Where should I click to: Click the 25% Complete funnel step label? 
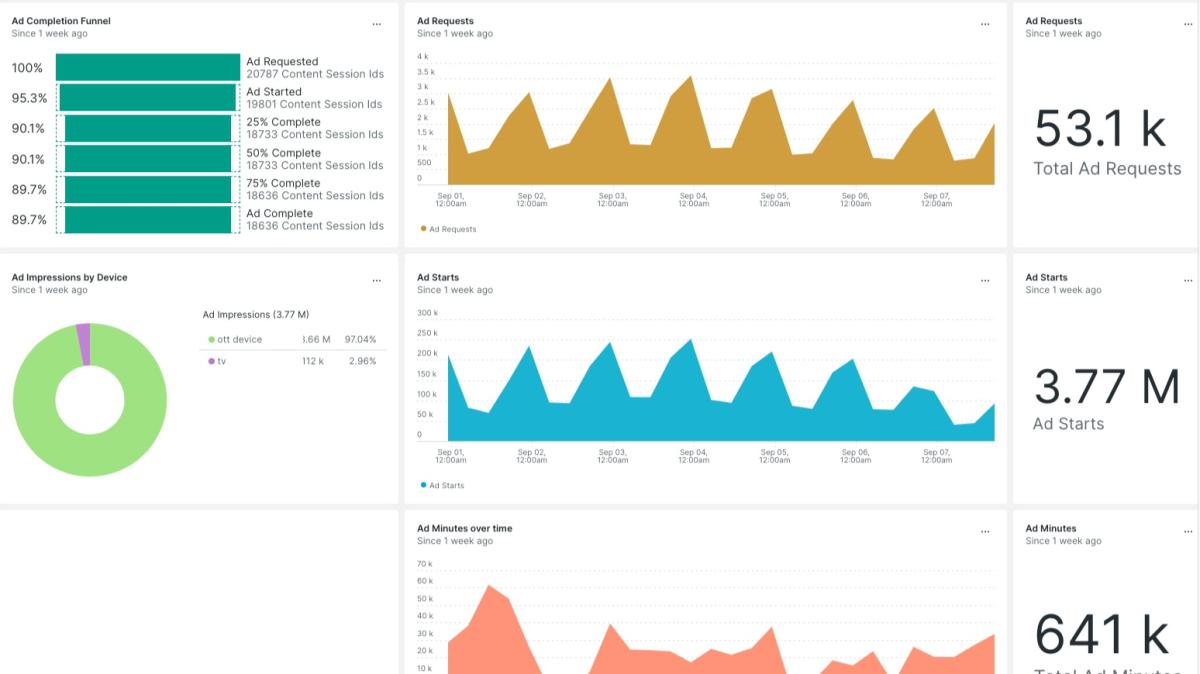click(283, 122)
